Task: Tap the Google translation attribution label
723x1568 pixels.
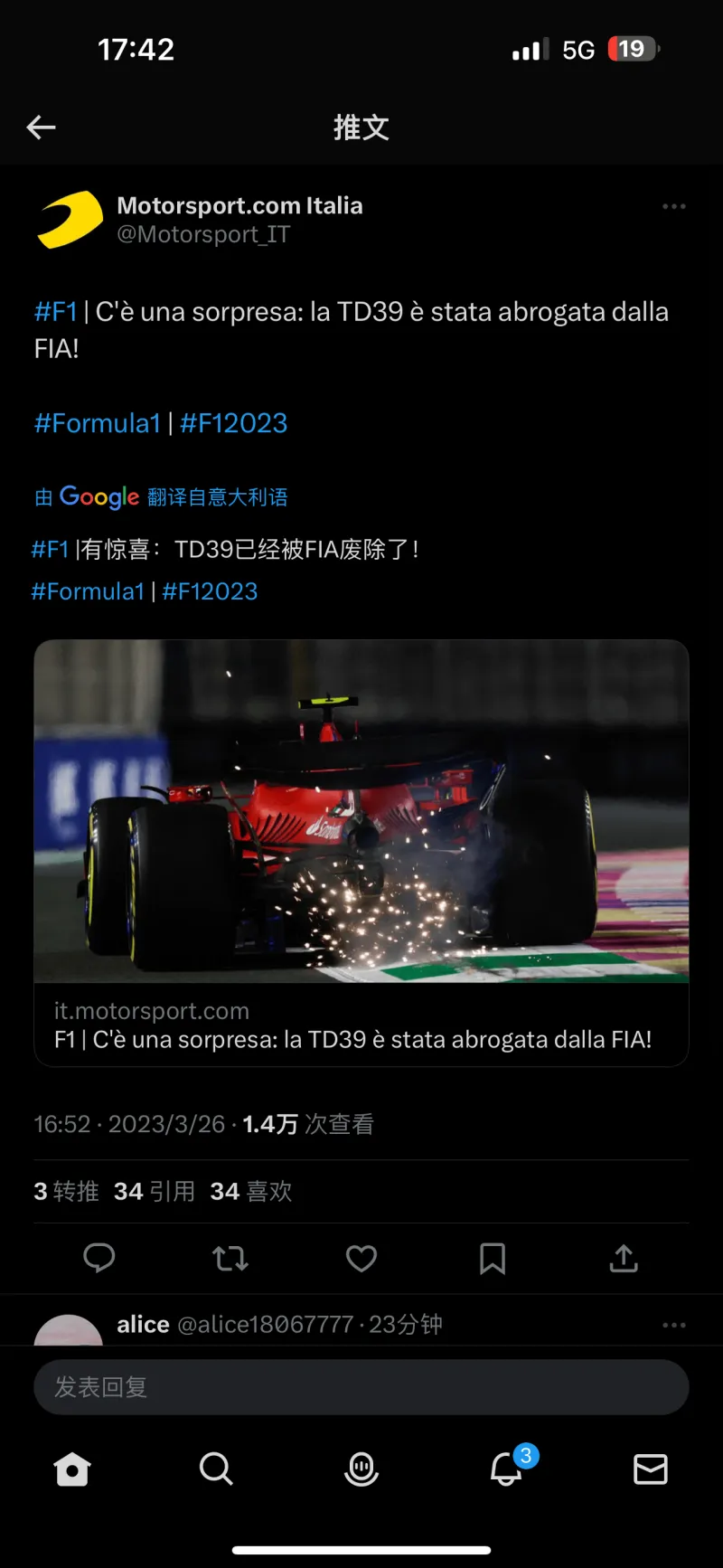Action: point(161,496)
